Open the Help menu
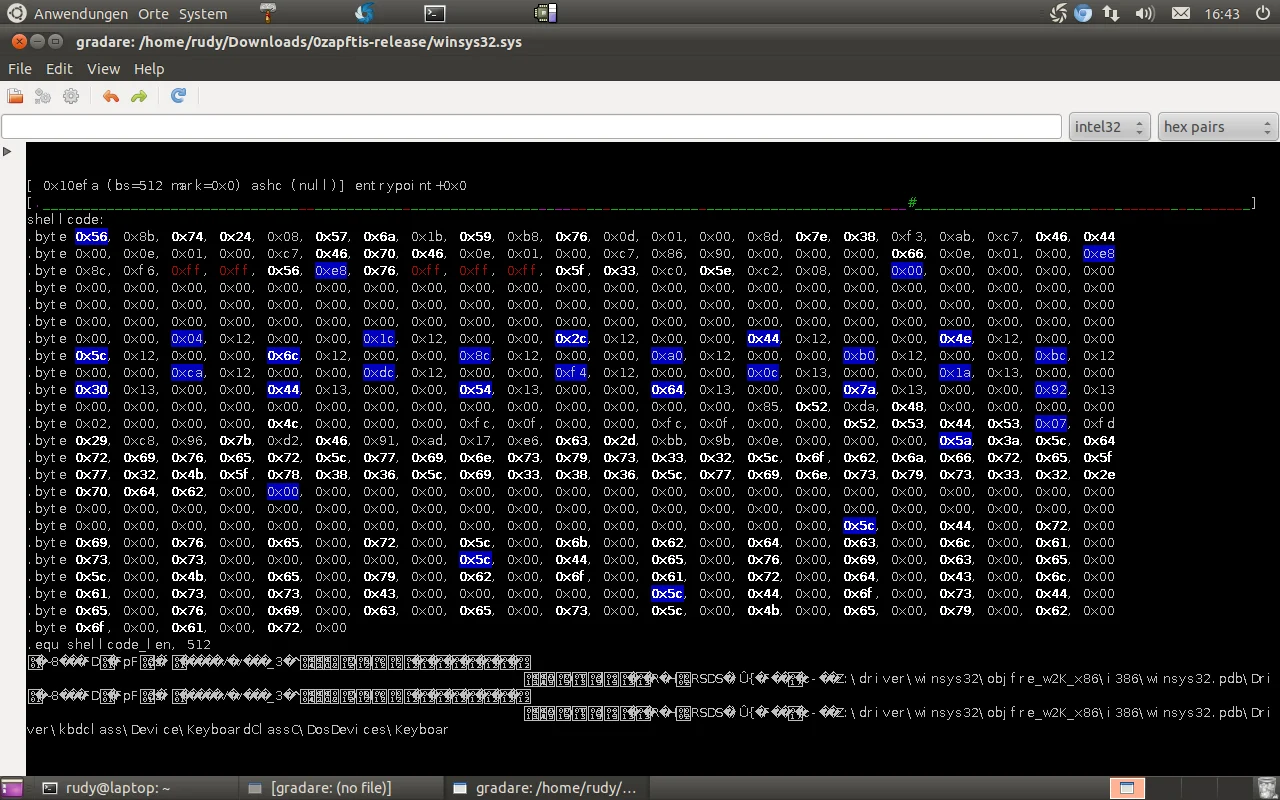This screenshot has width=1280, height=800. [149, 69]
